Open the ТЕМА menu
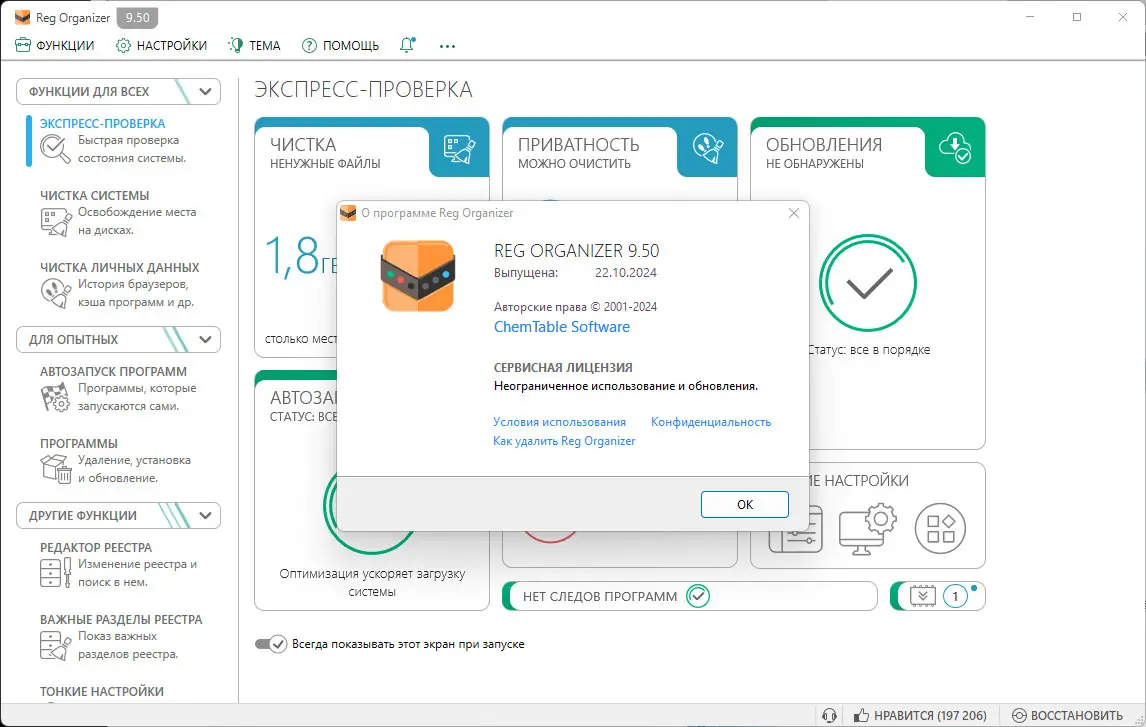 [x=254, y=45]
